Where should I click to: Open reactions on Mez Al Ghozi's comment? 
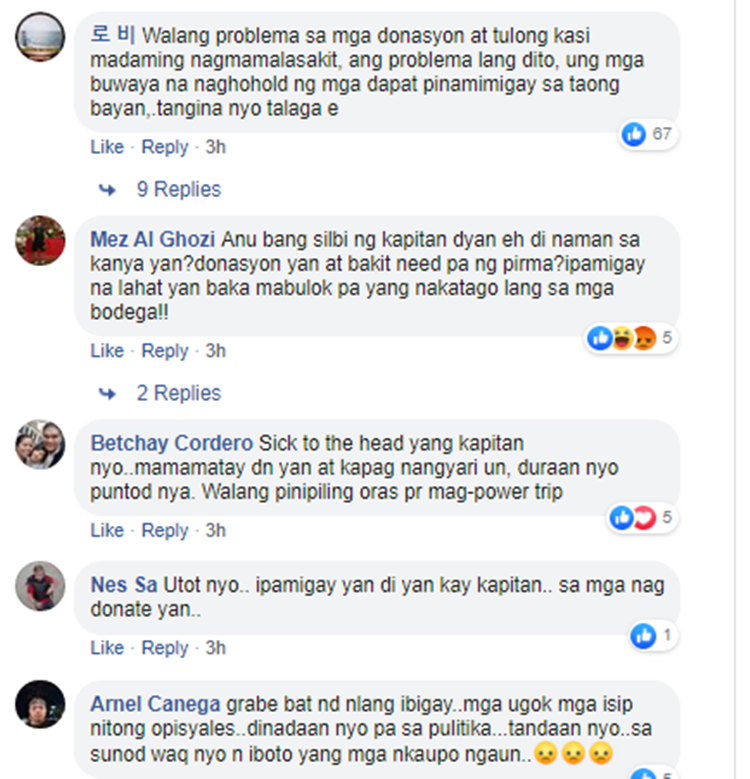[x=630, y=338]
